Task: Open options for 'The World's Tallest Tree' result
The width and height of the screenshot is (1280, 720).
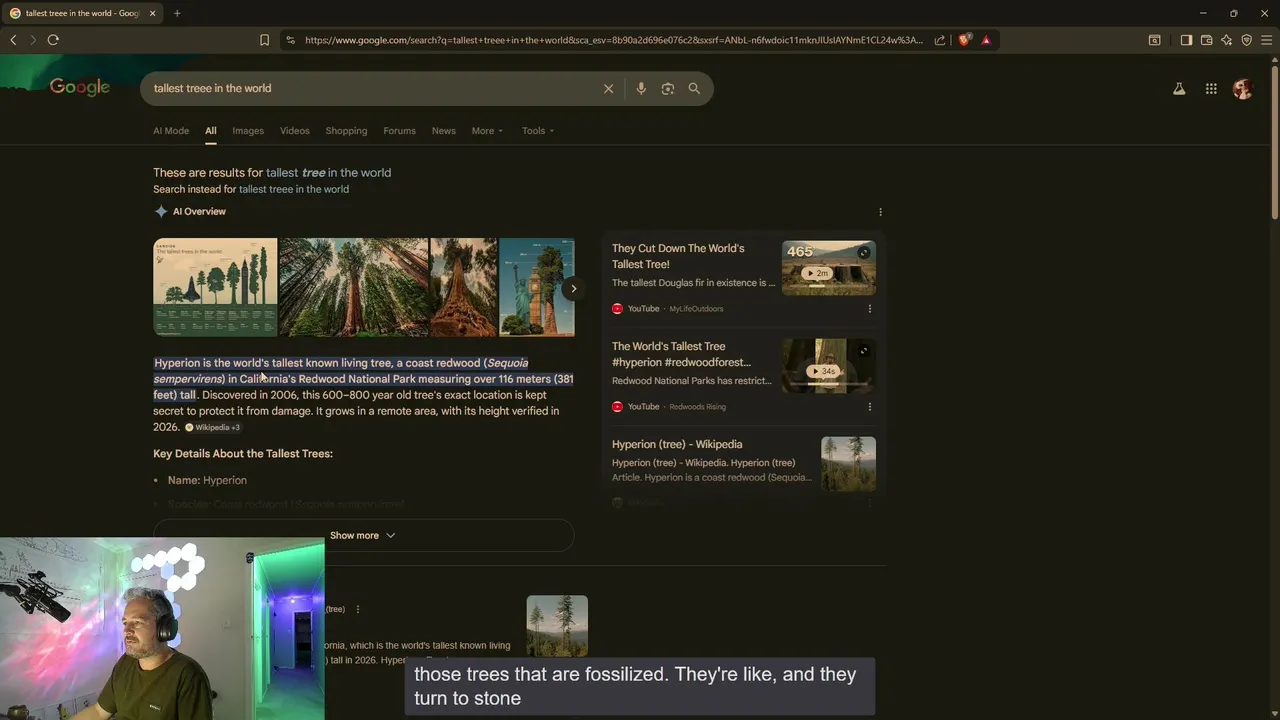Action: point(869,407)
